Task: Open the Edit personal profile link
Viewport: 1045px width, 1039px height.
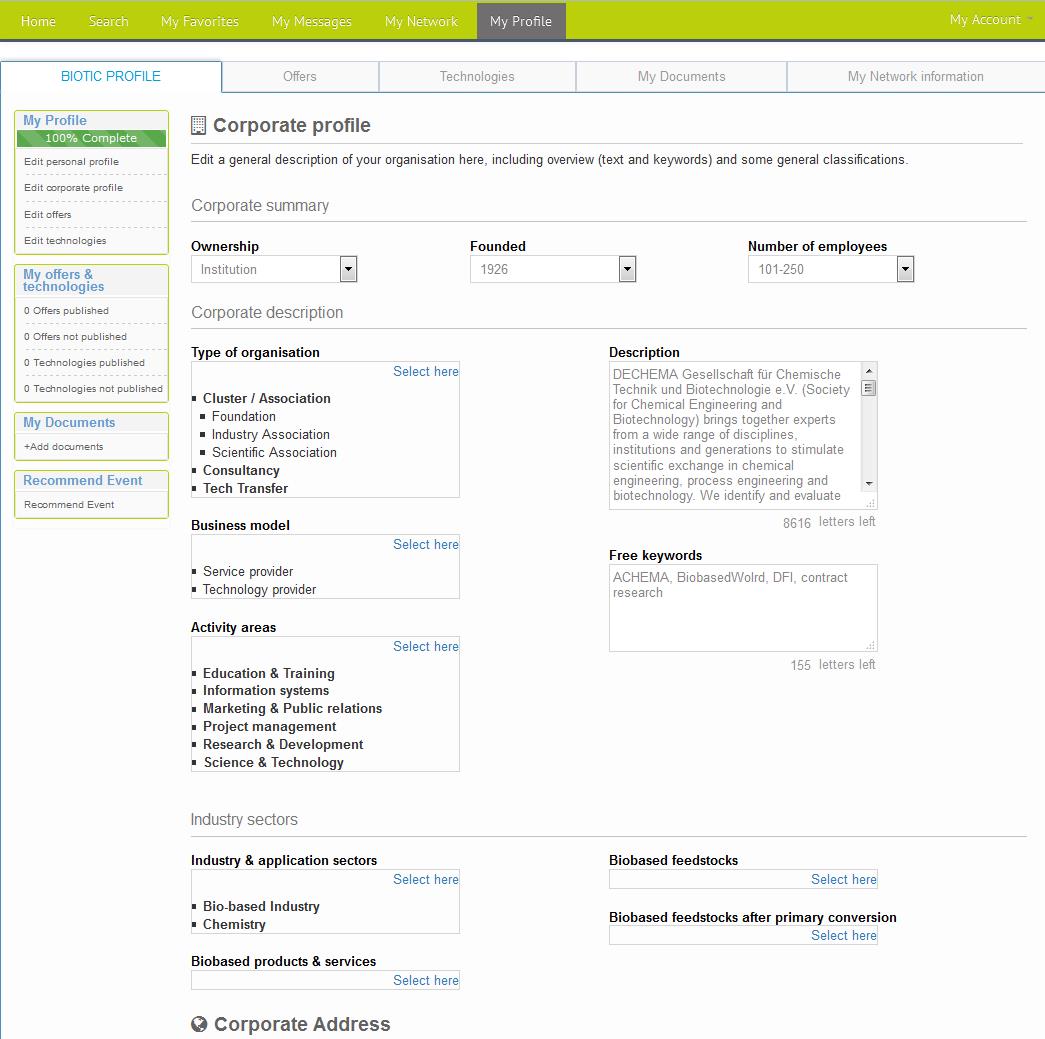Action: point(71,161)
